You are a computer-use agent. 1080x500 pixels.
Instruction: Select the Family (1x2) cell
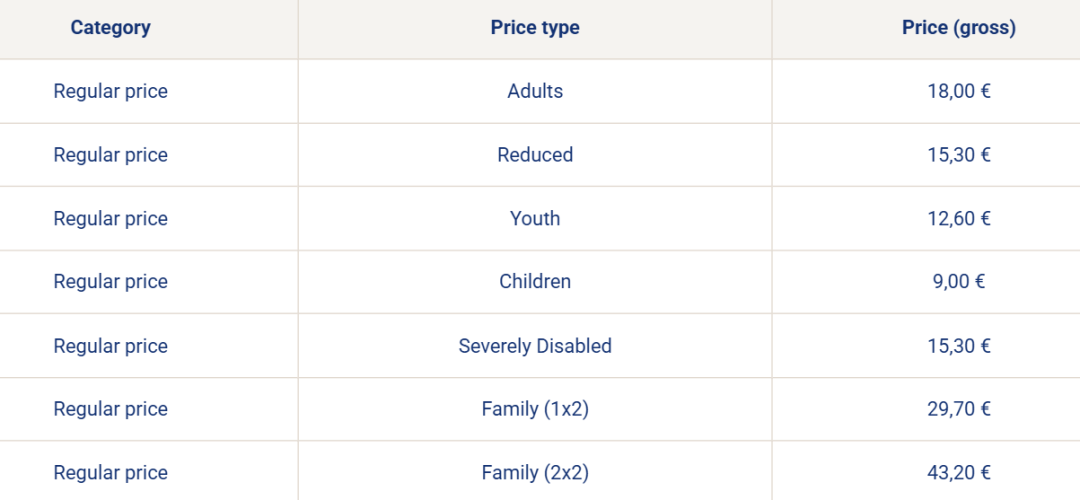click(x=535, y=409)
